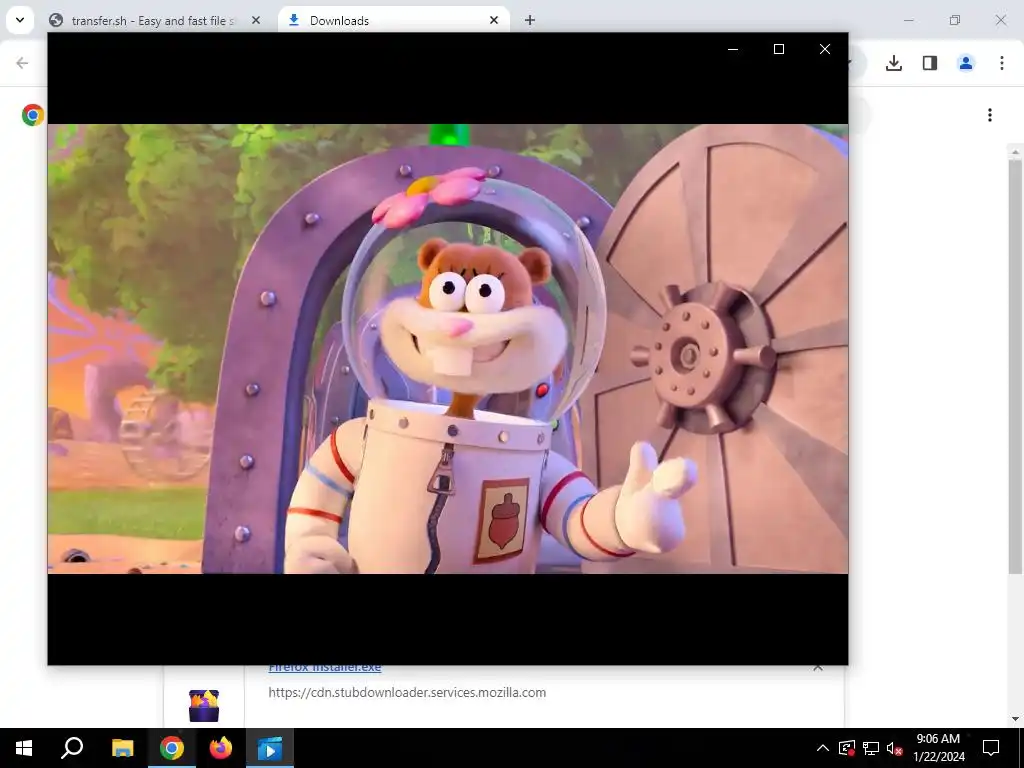Go back in Chrome
Screen dimensions: 1024x768
tap(22, 63)
